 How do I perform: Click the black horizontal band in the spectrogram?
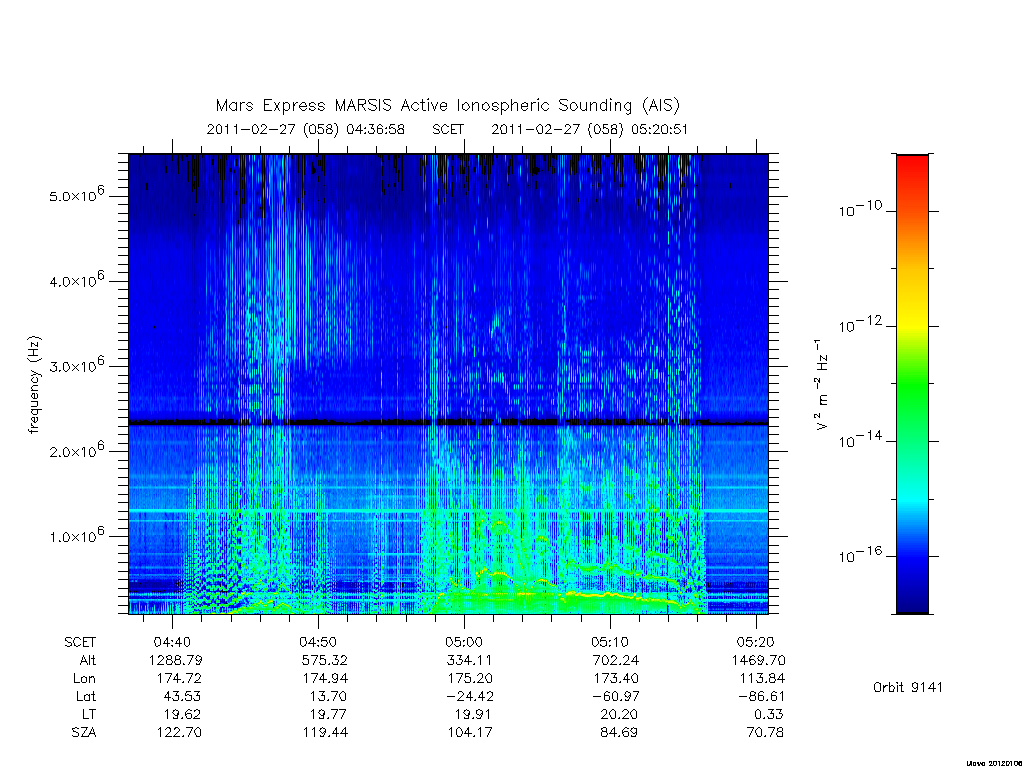449,423
